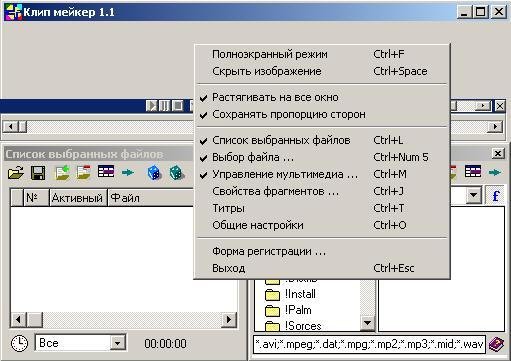The width and height of the screenshot is (511, 361).
Task: Click the seek bar right arrow
Action: (x=495, y=127)
